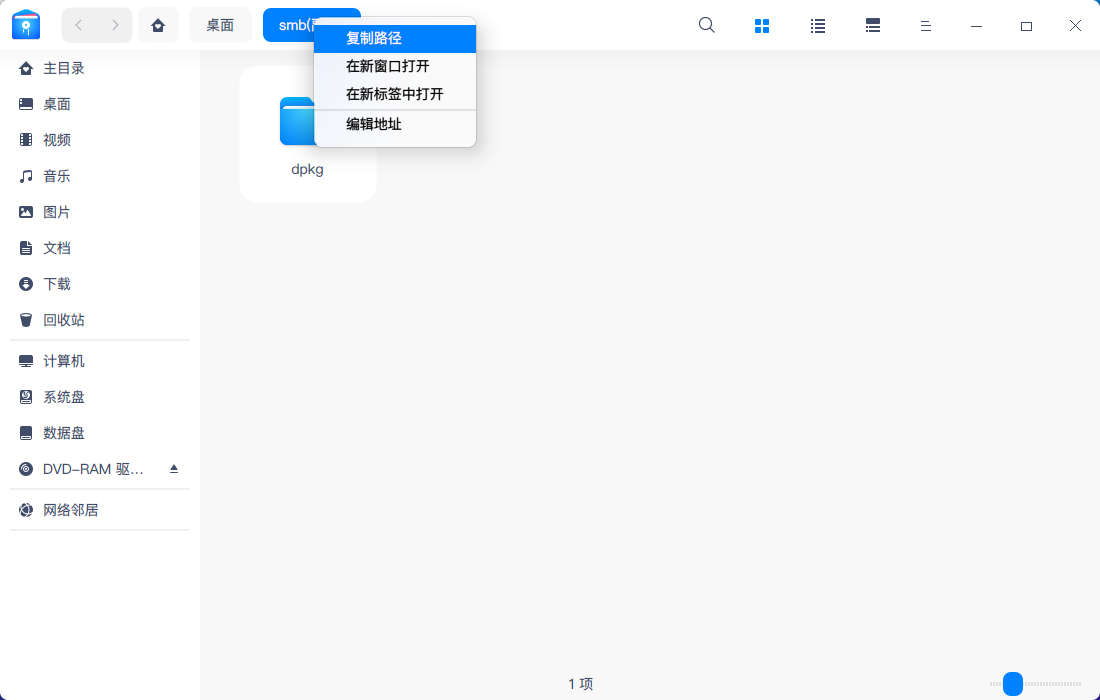Select the 主目录 sidebar label

[64, 68]
